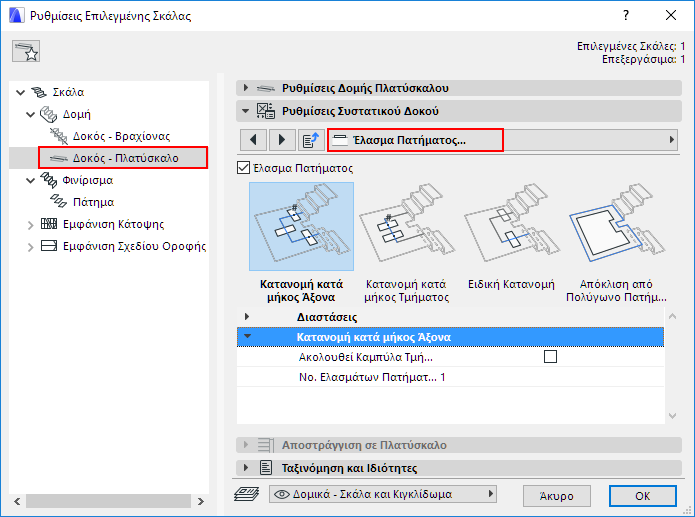Expand the Διαστάσεις group

[247, 317]
